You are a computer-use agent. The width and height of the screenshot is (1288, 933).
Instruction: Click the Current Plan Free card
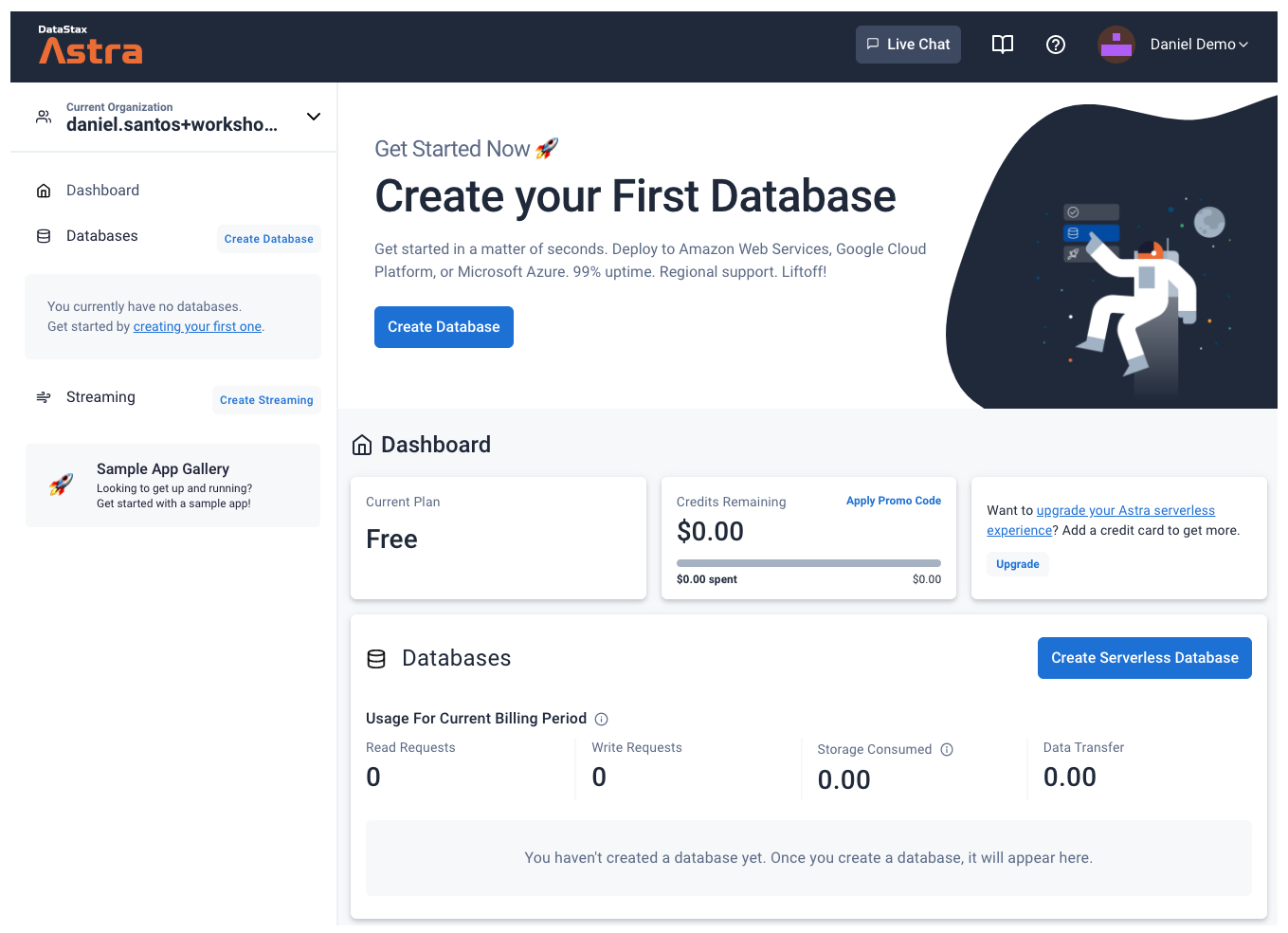pyautogui.click(x=499, y=538)
